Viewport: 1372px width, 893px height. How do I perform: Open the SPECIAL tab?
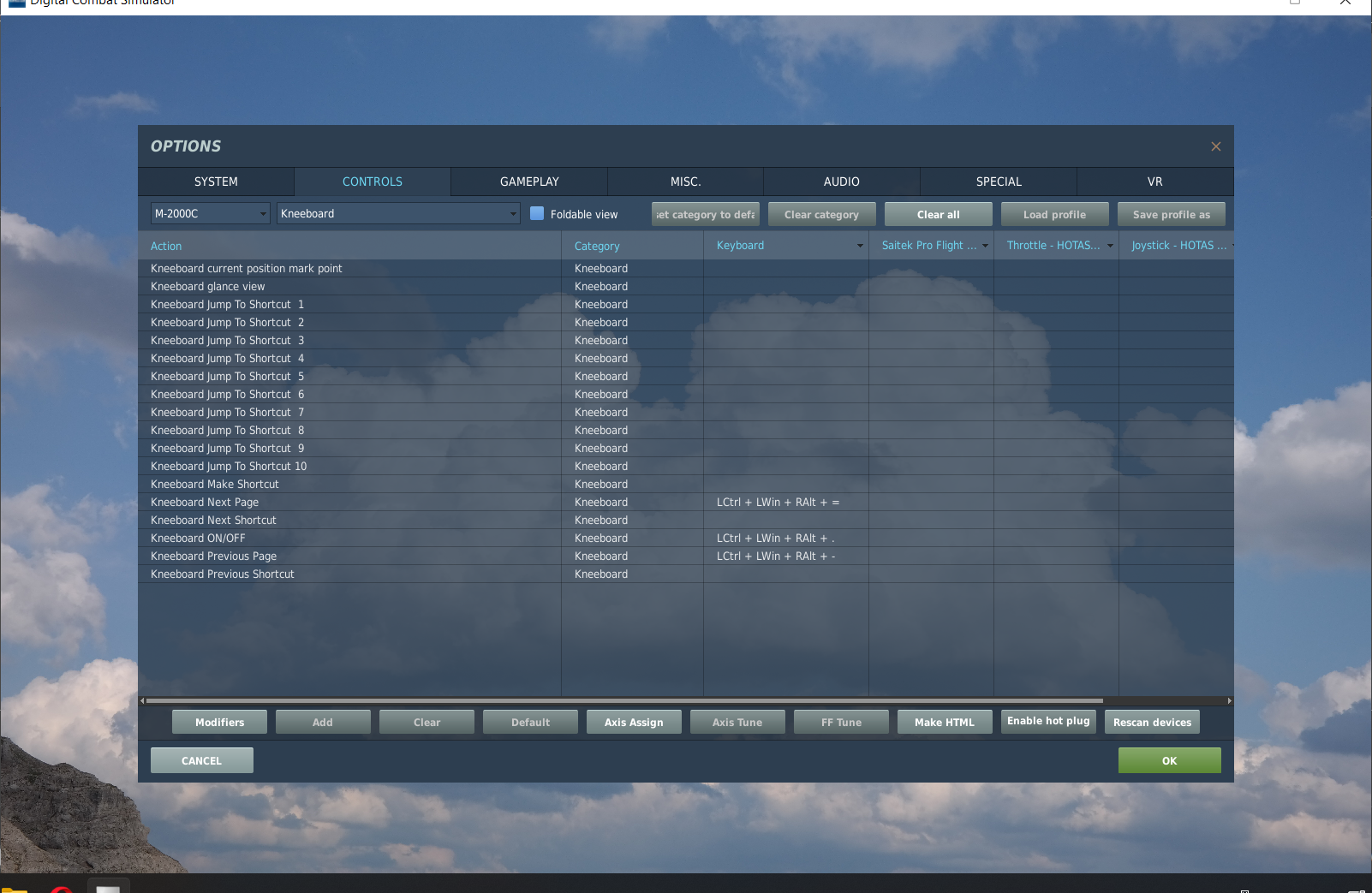(999, 182)
